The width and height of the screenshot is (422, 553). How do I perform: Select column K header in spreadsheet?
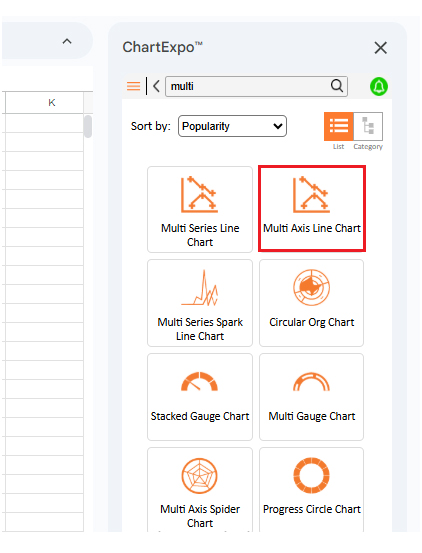44,103
